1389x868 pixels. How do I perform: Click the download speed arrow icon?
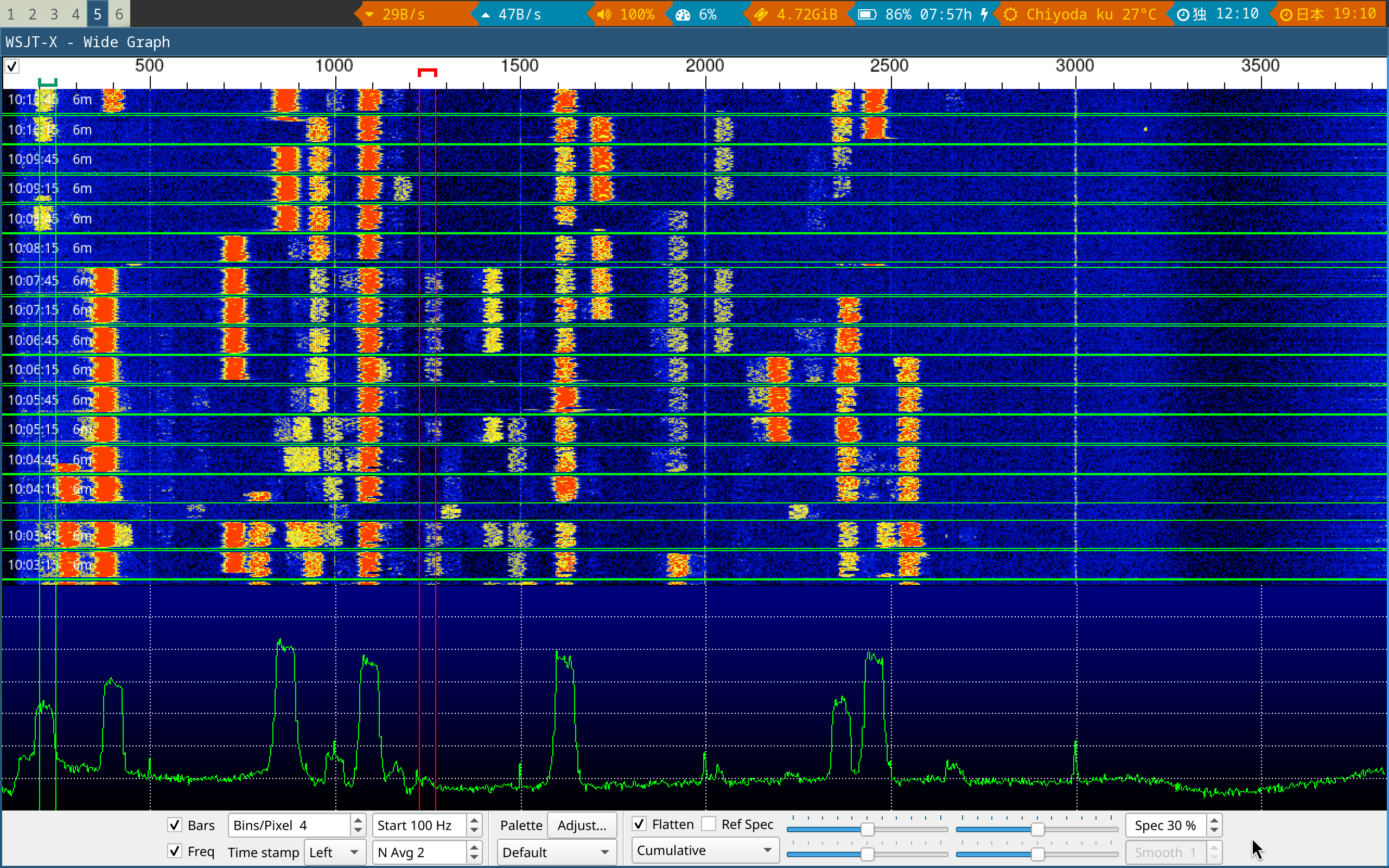coord(369,14)
